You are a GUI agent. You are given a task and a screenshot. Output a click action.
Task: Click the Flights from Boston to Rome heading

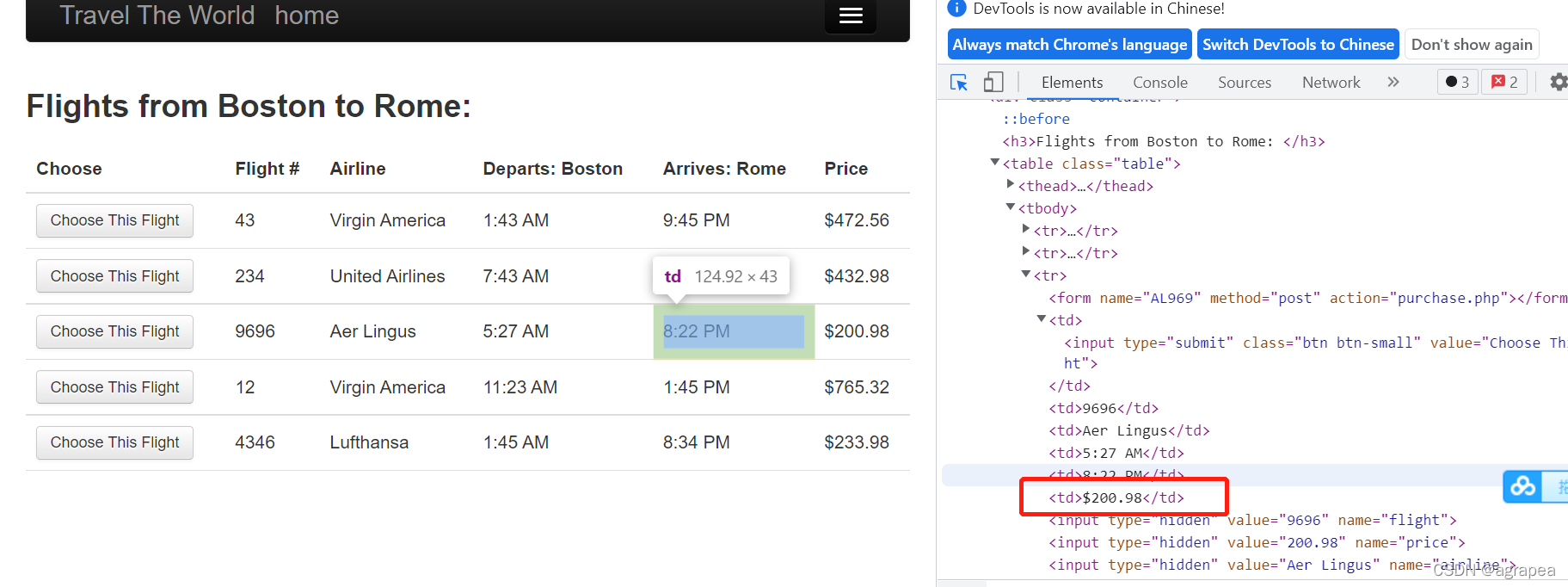(249, 106)
